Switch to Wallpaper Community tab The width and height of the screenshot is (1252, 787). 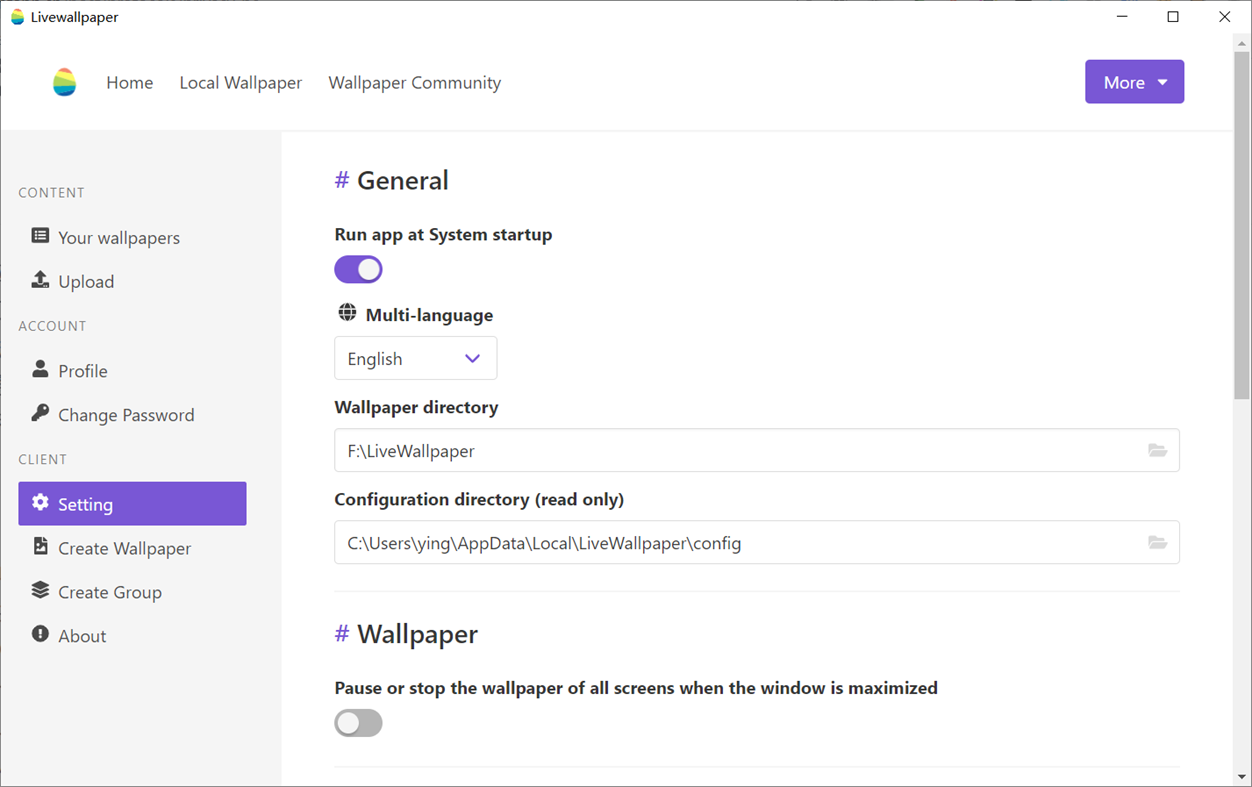[414, 83]
